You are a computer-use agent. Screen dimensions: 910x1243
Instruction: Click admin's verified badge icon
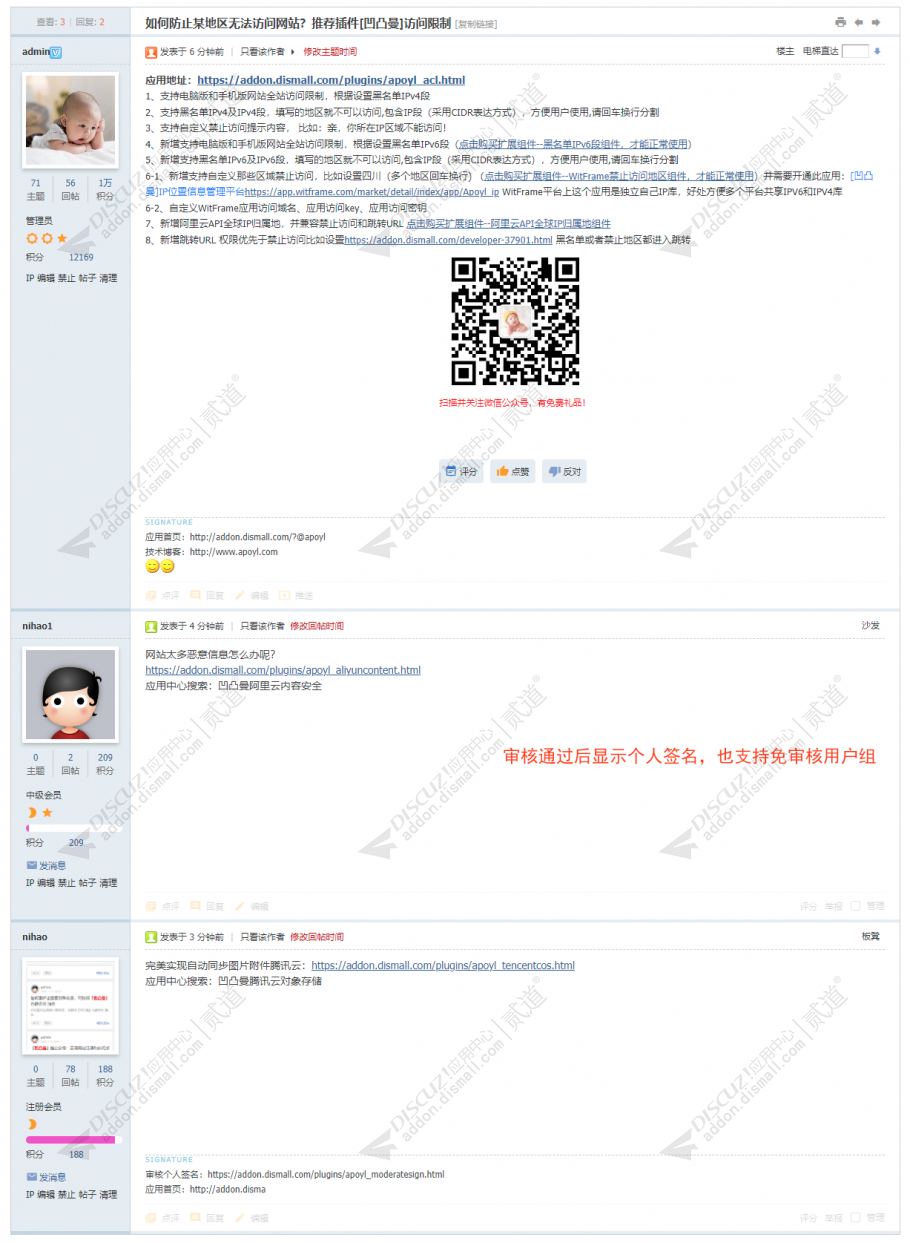pos(56,51)
